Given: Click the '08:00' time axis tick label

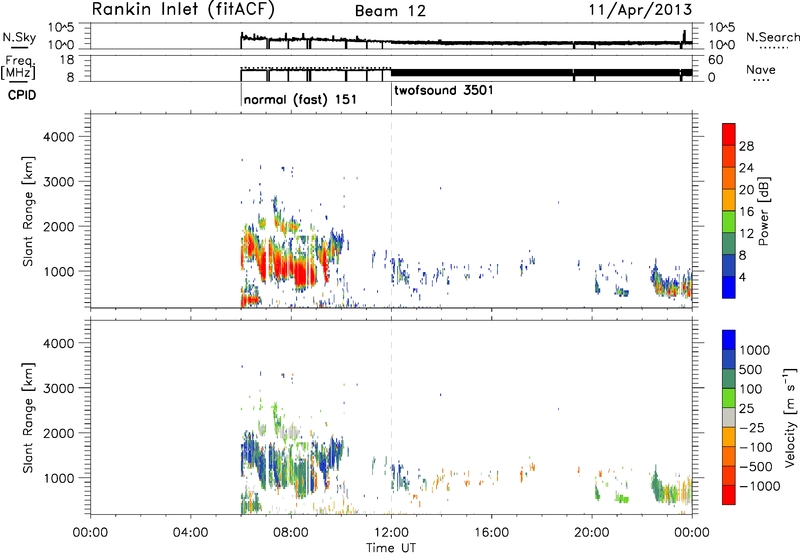Looking at the screenshot, I should coord(291,533).
